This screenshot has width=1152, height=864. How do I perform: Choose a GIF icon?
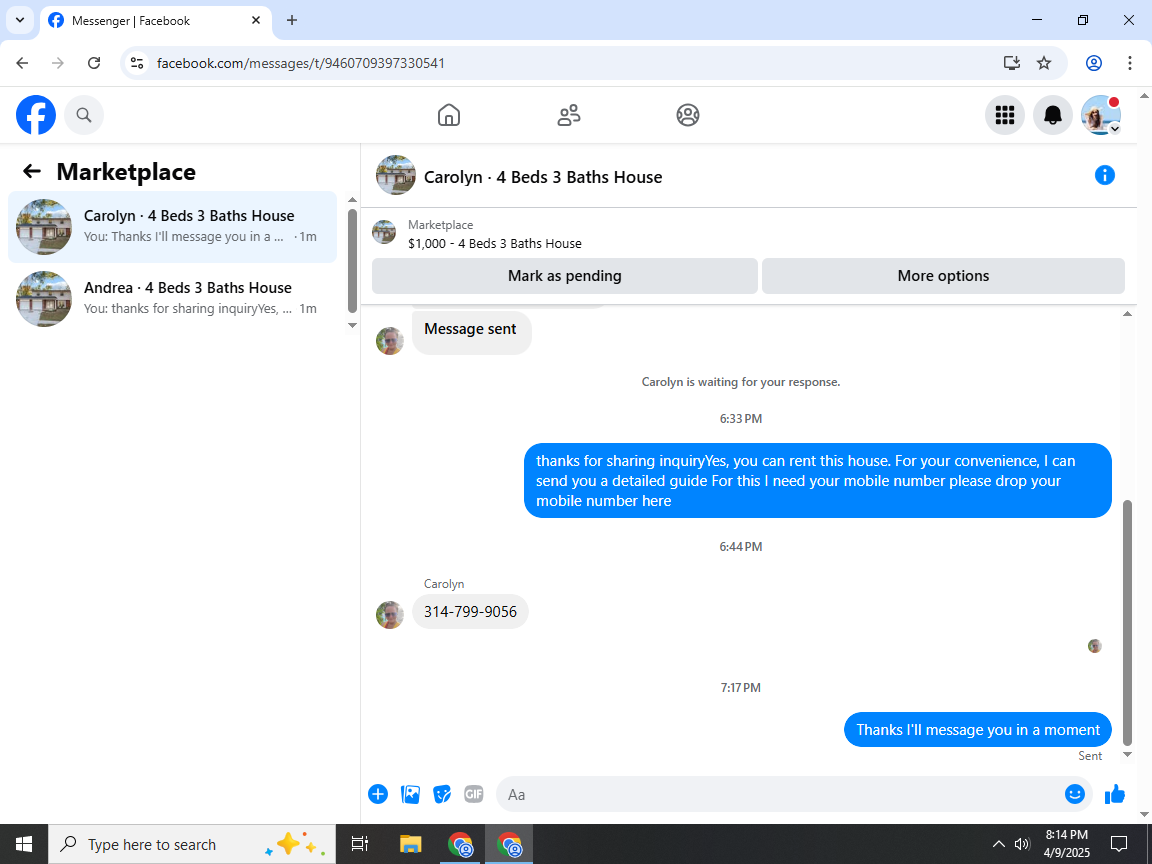474,794
